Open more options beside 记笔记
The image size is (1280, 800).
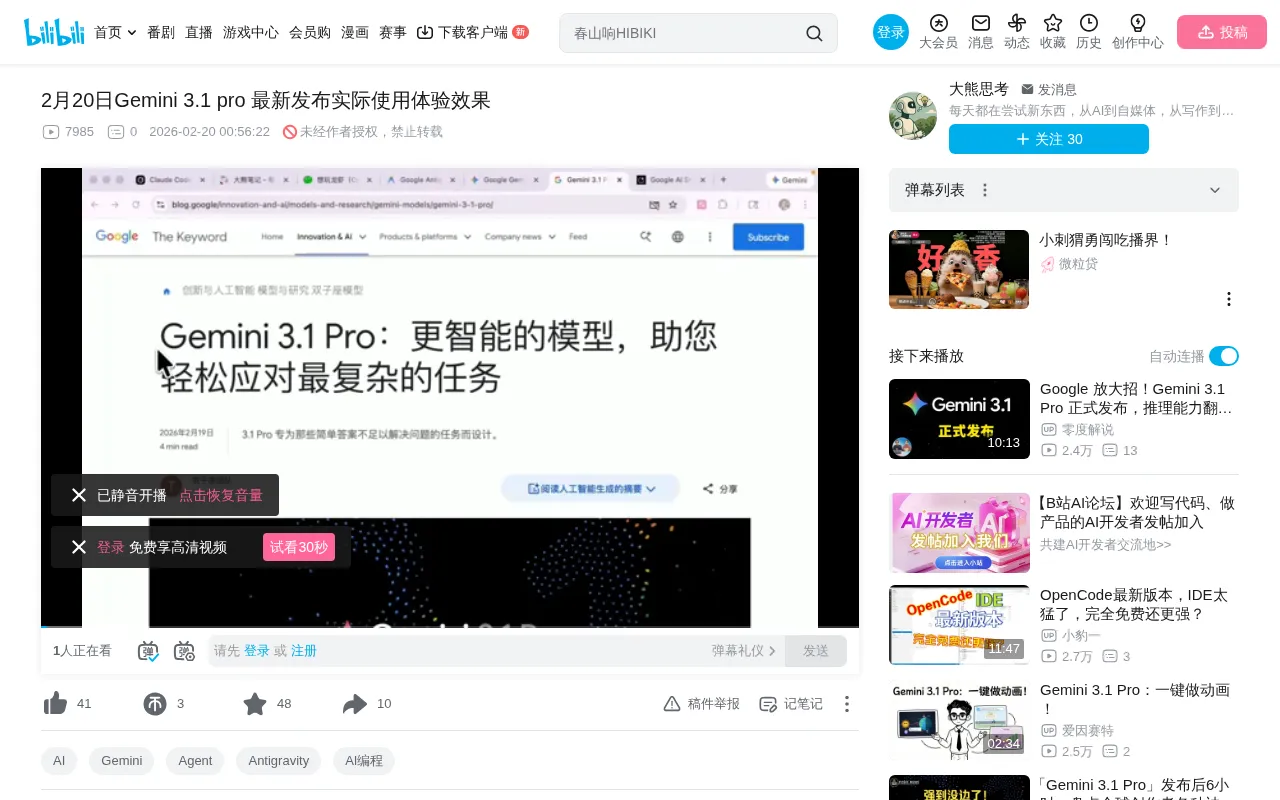pyautogui.click(x=847, y=704)
